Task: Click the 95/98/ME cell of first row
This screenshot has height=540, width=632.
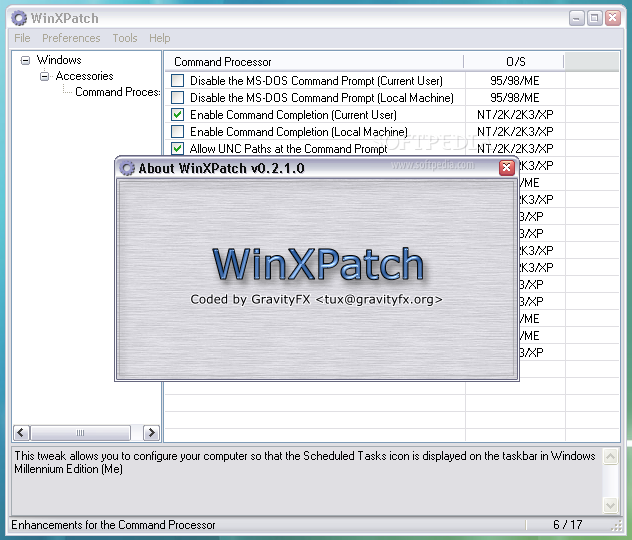Action: [x=515, y=81]
